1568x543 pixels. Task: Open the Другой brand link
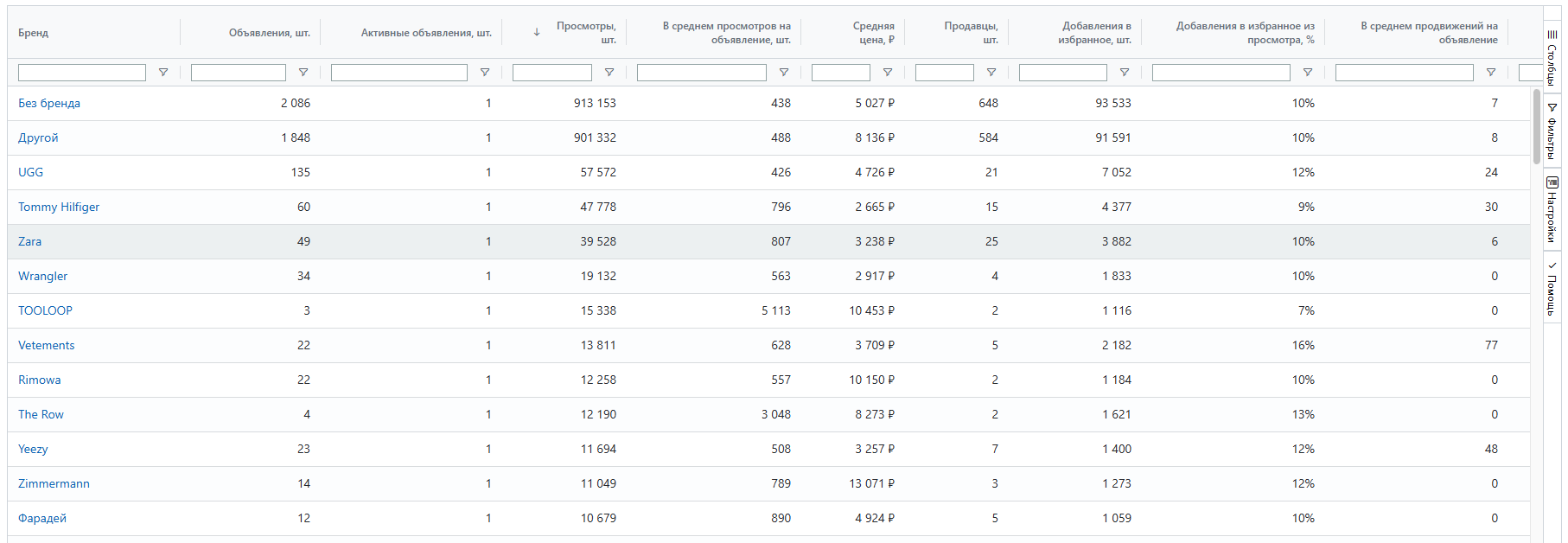point(39,137)
